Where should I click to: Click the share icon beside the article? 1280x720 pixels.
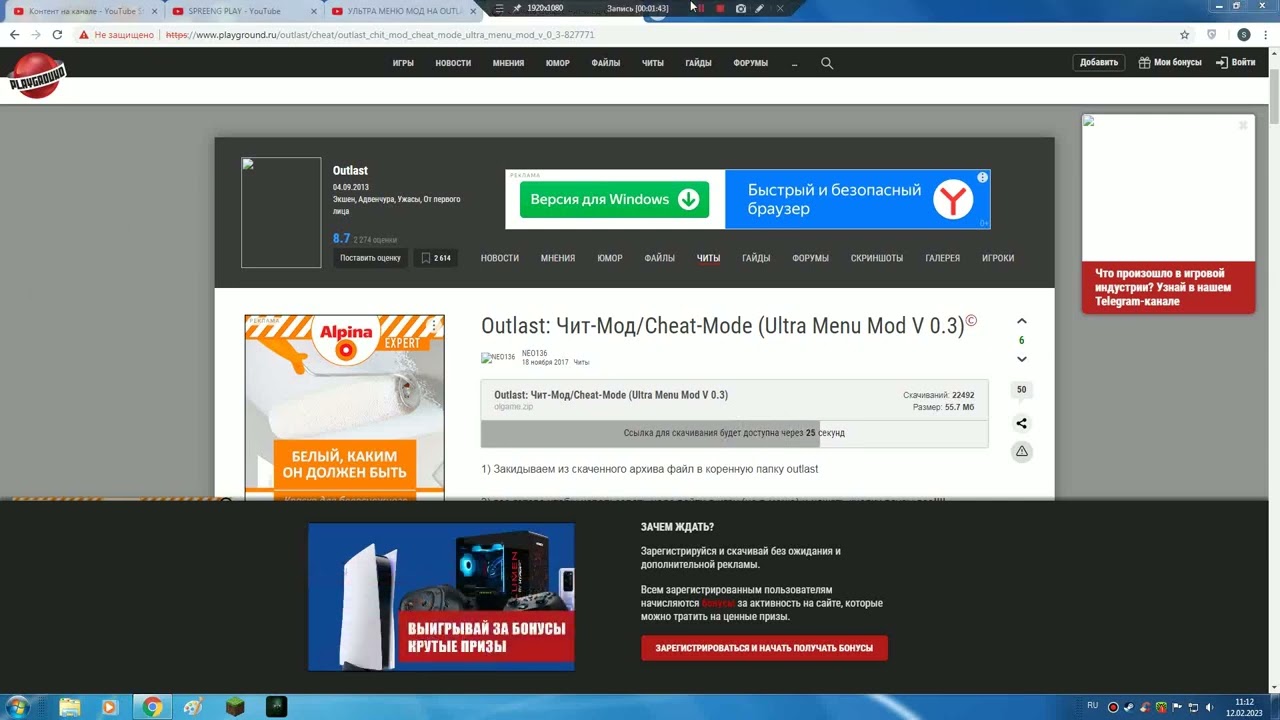(1021, 423)
